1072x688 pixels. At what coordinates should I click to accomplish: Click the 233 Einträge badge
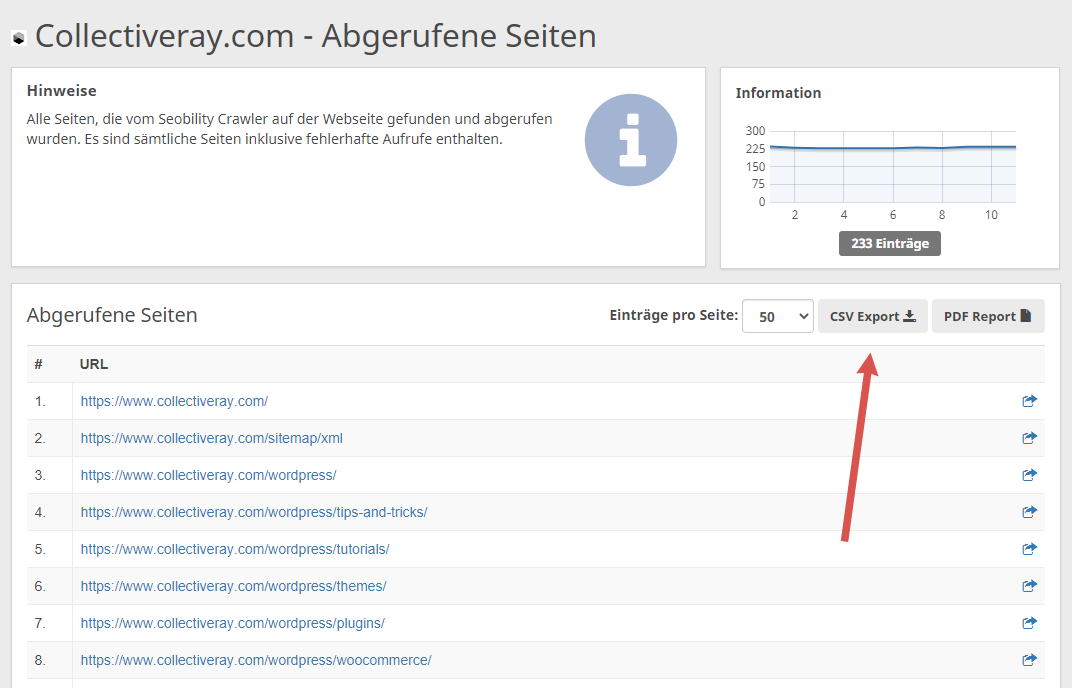point(889,243)
